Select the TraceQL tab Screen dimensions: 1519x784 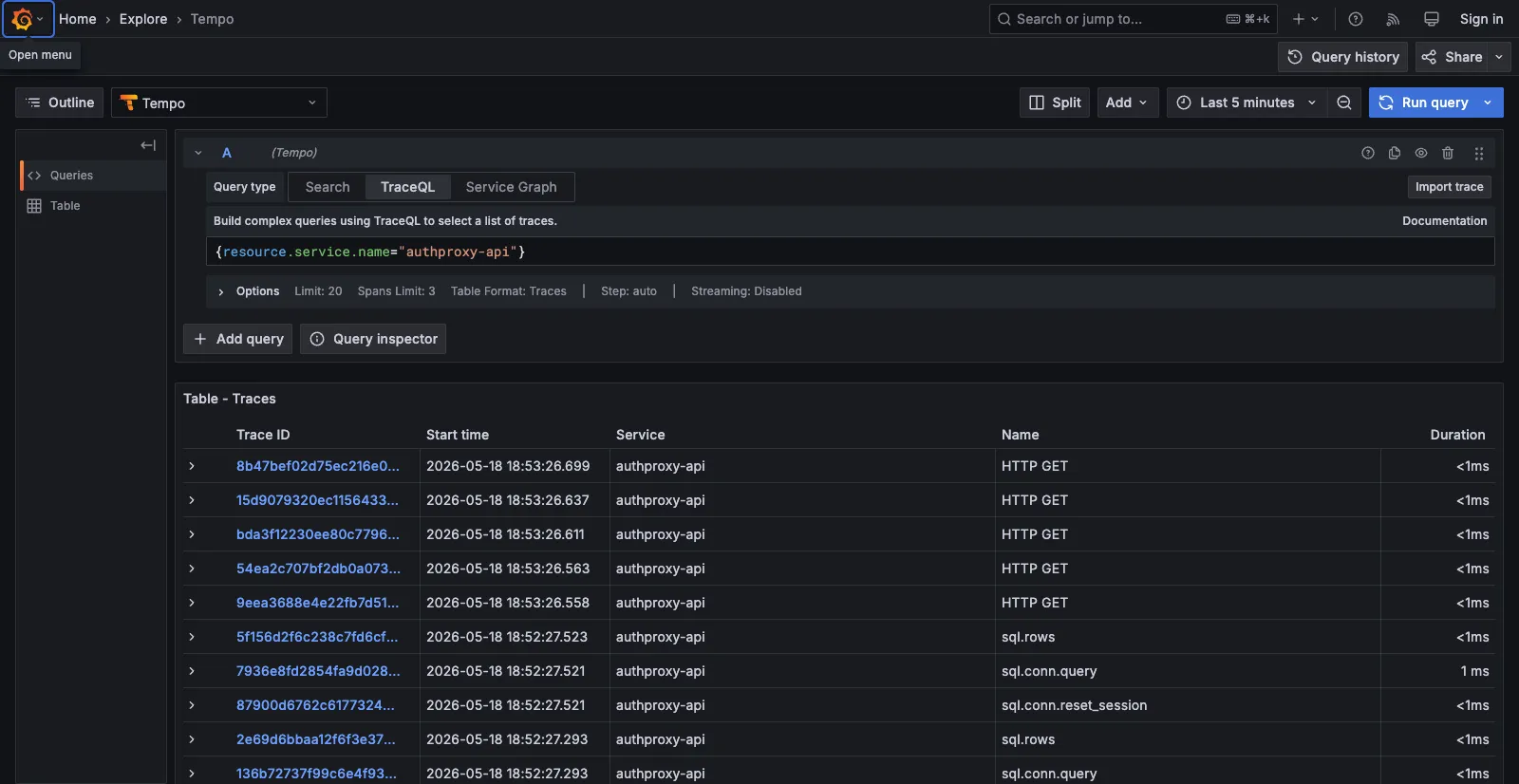(x=407, y=187)
